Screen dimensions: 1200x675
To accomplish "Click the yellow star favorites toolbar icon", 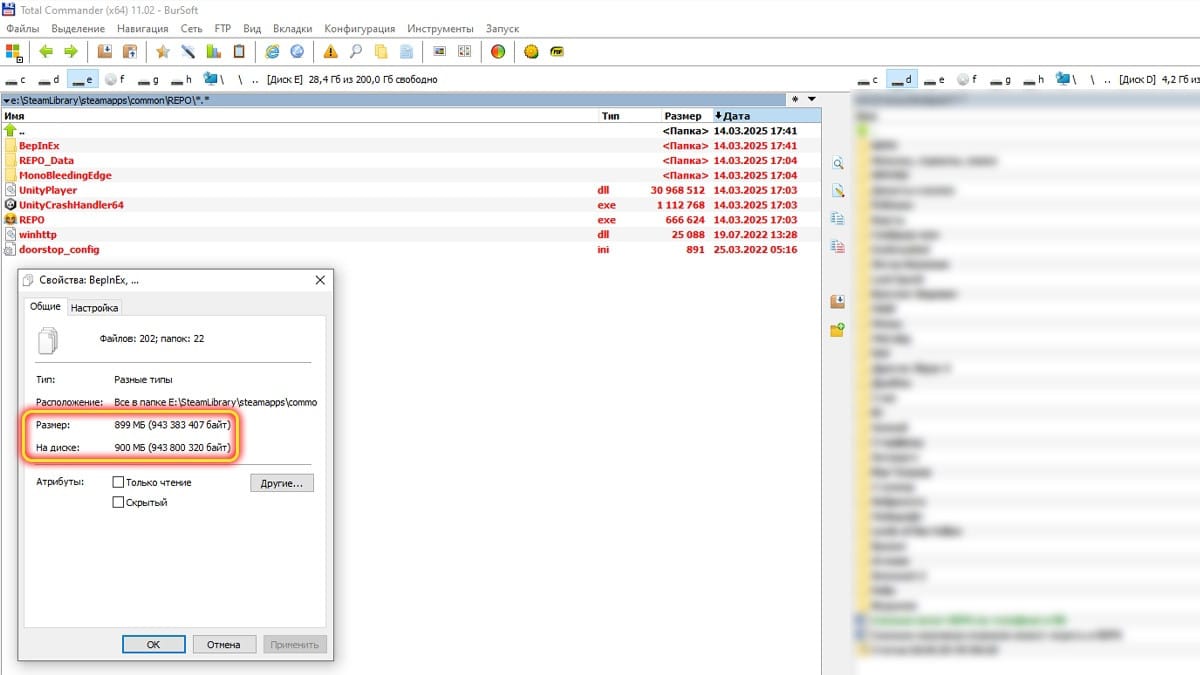I will click(162, 51).
